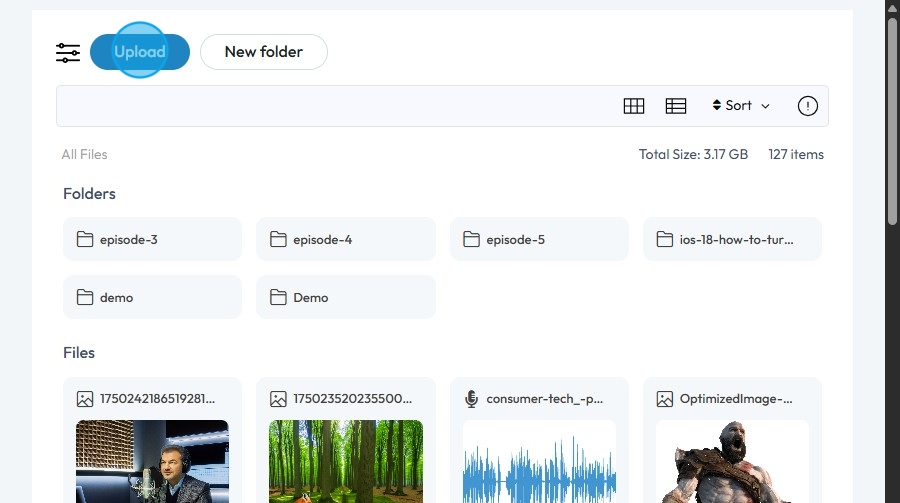This screenshot has width=900, height=503.
Task: Open the bearded warrior image thumbnail
Action: click(x=732, y=462)
